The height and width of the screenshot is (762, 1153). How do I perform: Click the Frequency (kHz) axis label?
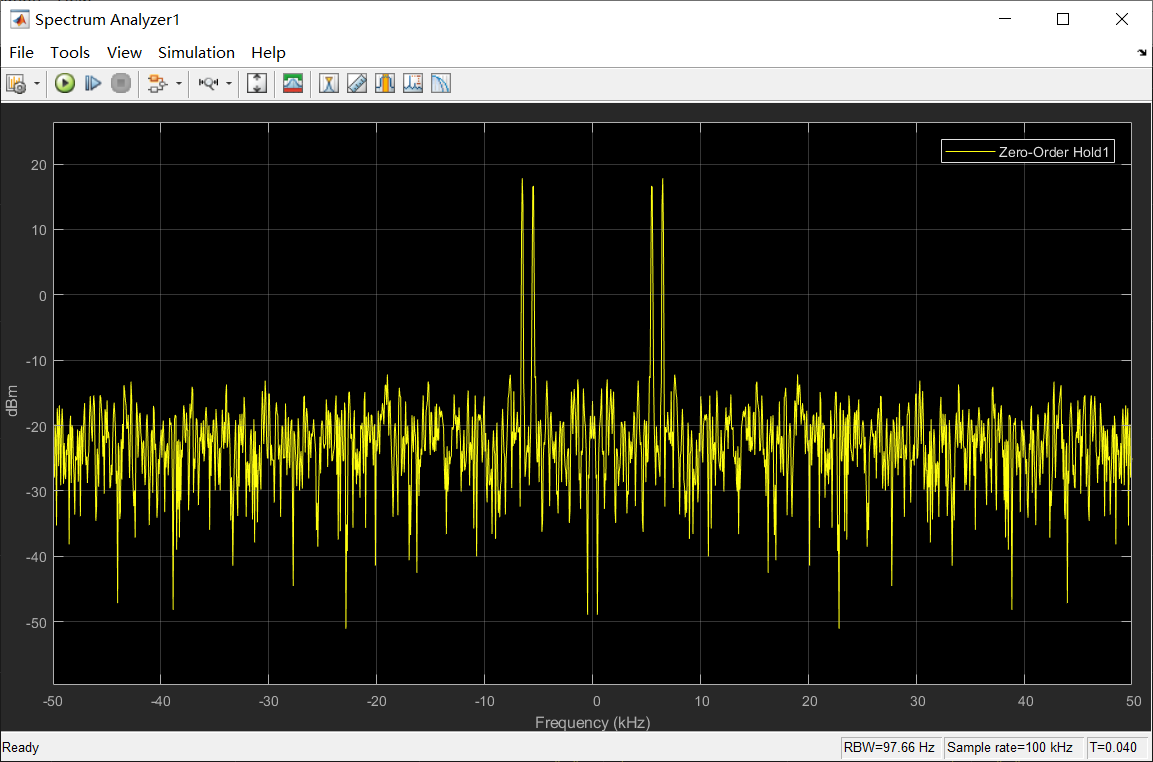(x=593, y=722)
